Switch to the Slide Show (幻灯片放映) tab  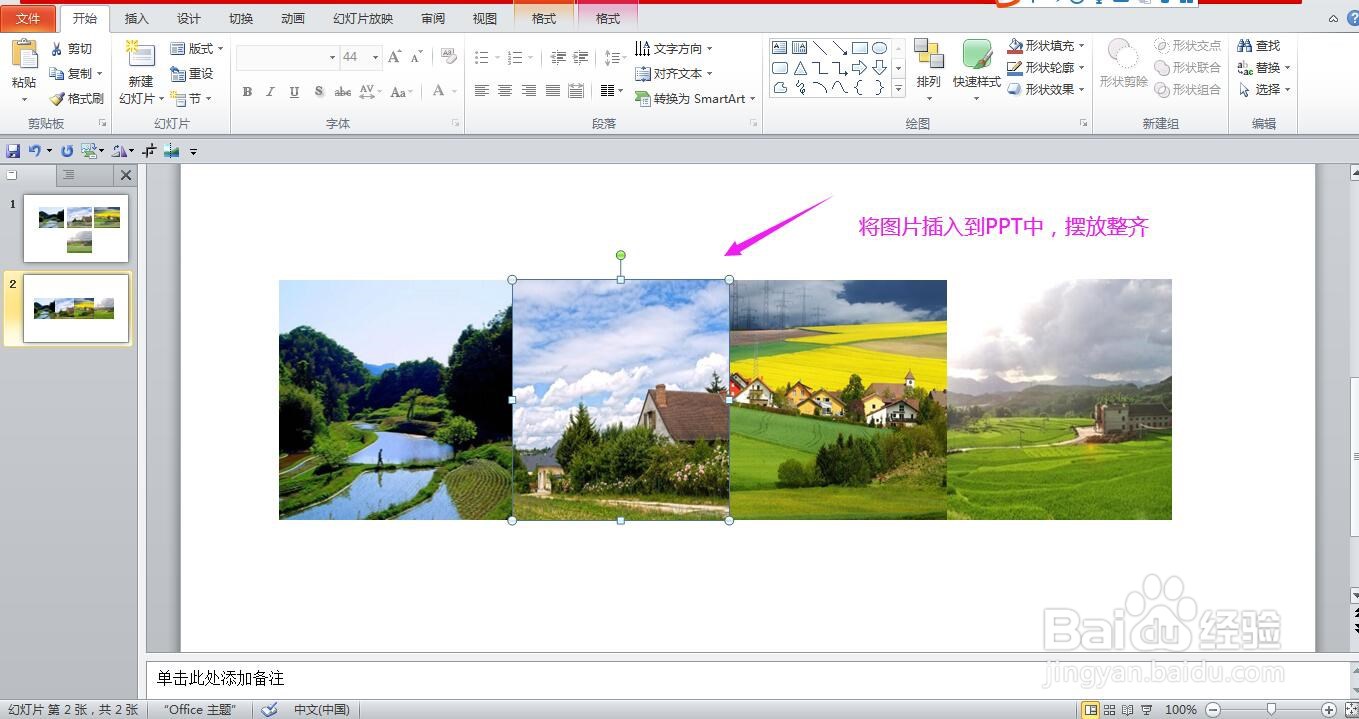coord(363,19)
